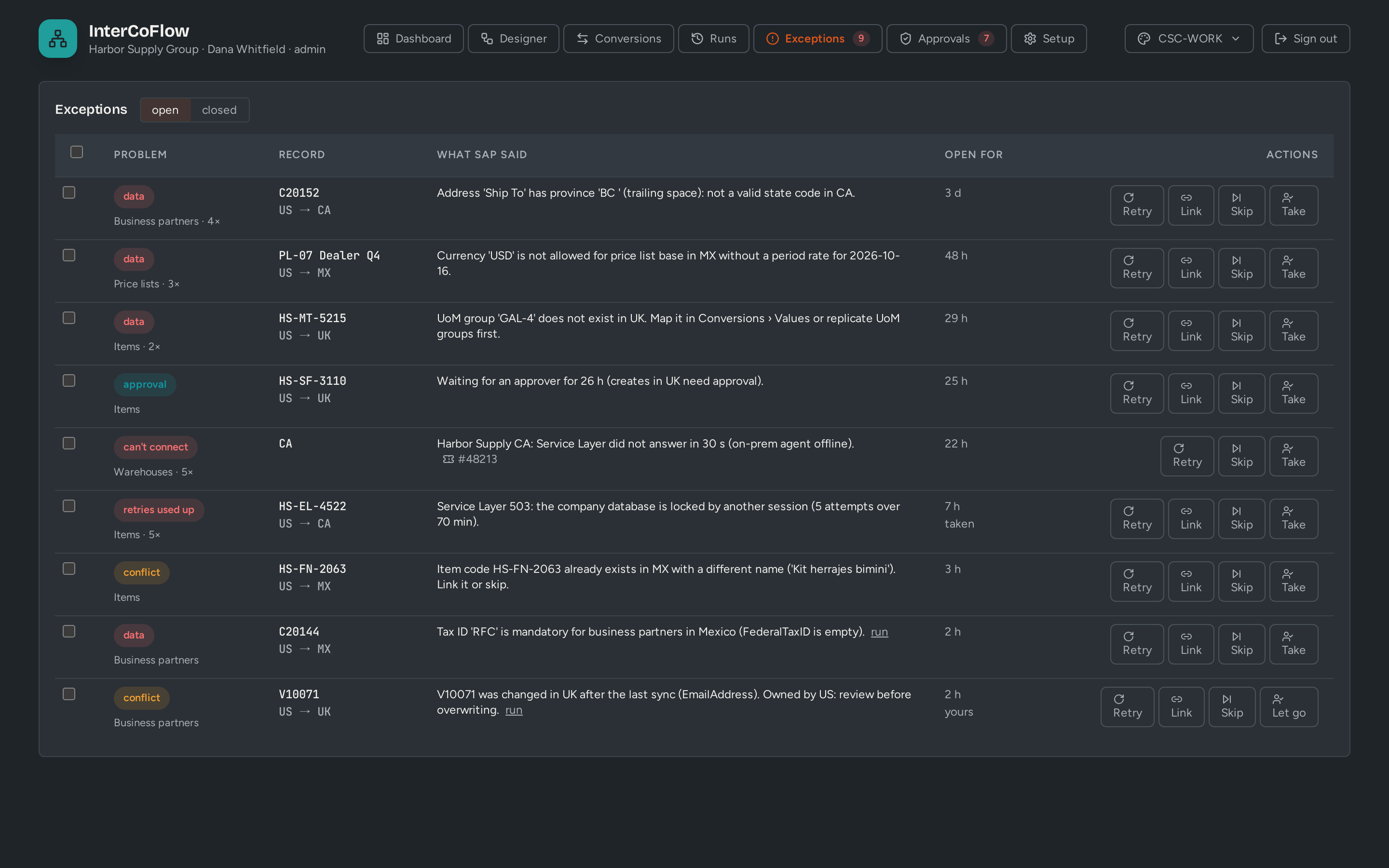
Task: Check the V10071 row checkbox
Action: click(x=69, y=693)
